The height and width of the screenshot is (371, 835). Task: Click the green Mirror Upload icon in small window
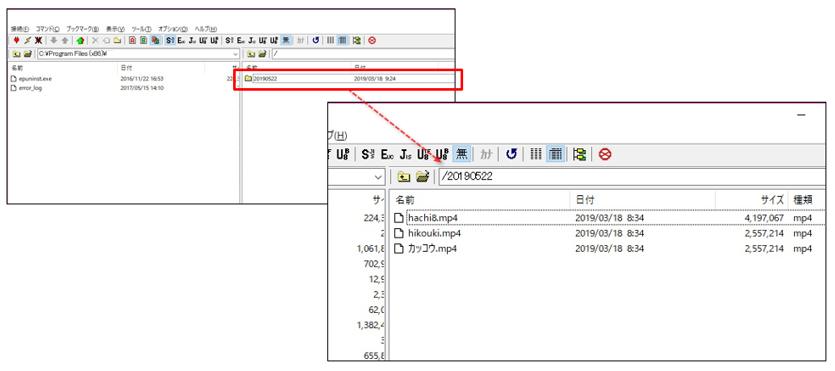pos(80,40)
